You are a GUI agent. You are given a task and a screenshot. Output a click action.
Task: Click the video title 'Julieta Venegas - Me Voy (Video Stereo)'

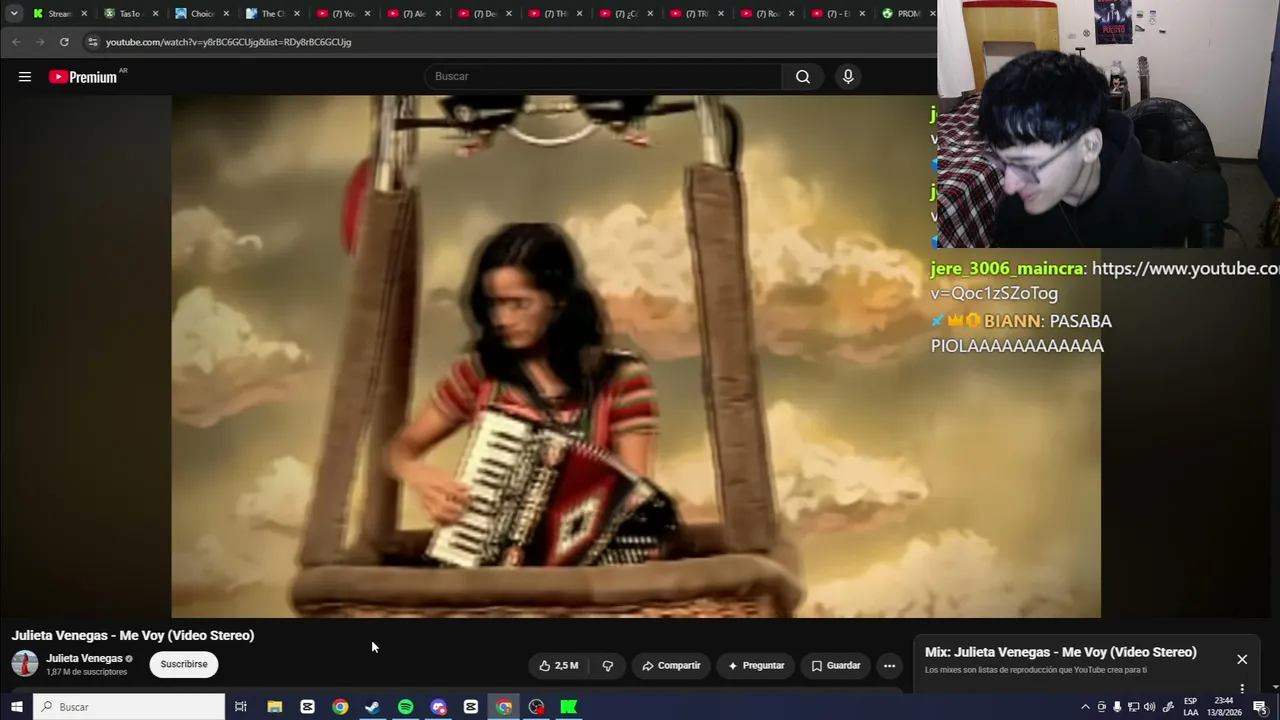click(x=133, y=635)
